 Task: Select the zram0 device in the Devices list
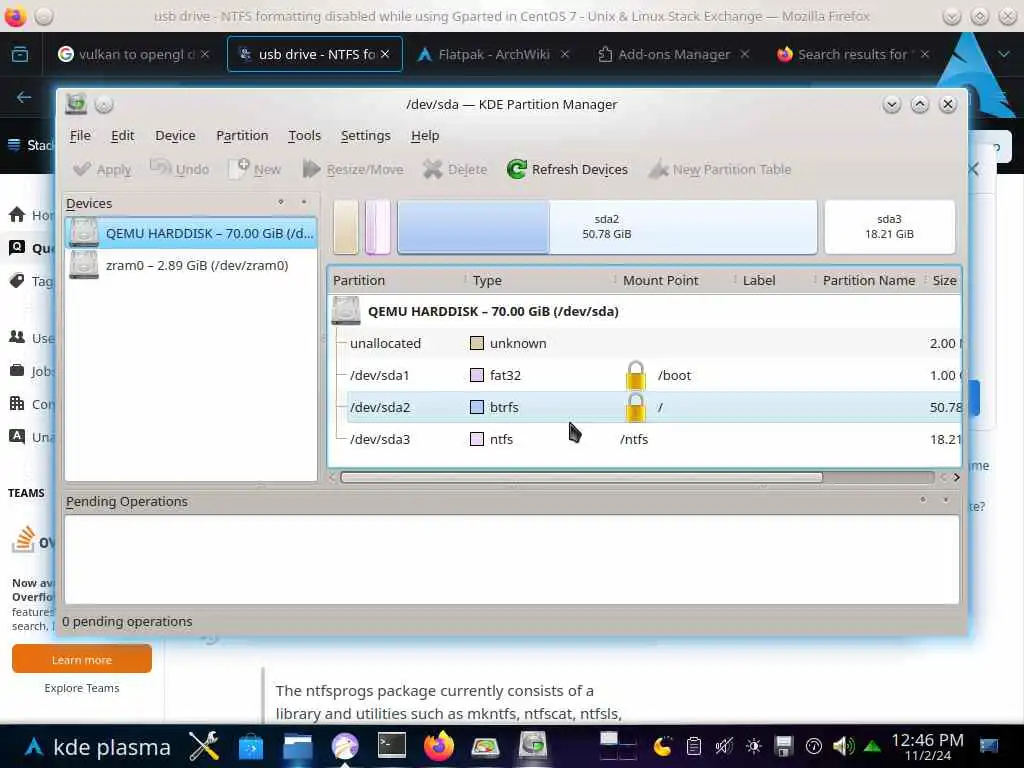(191, 265)
